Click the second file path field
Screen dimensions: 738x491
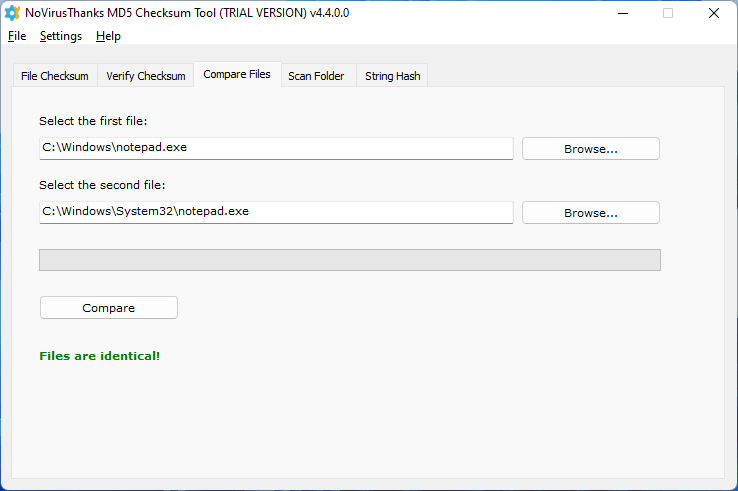pyautogui.click(x=276, y=212)
